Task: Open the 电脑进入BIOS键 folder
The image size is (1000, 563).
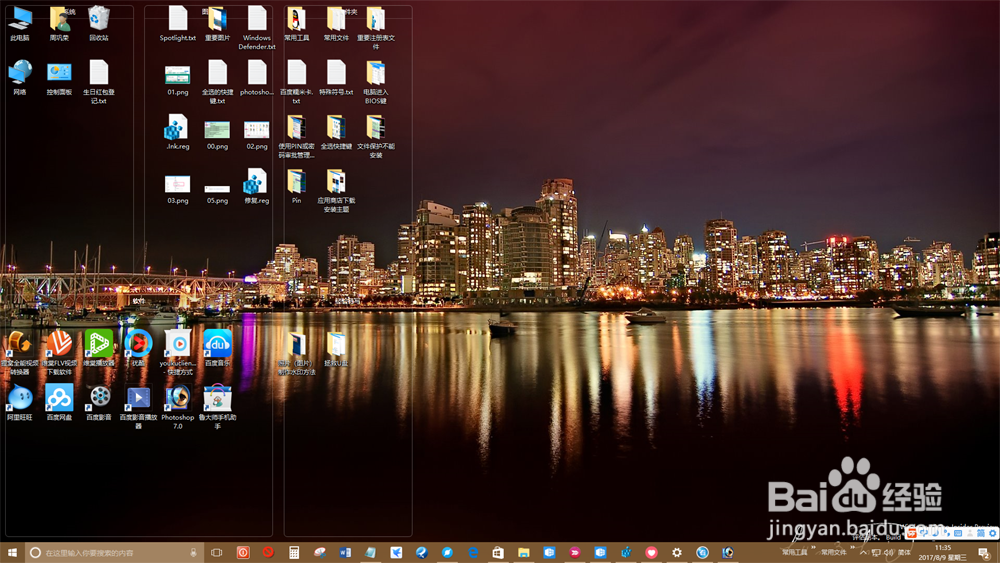Action: 376,82
